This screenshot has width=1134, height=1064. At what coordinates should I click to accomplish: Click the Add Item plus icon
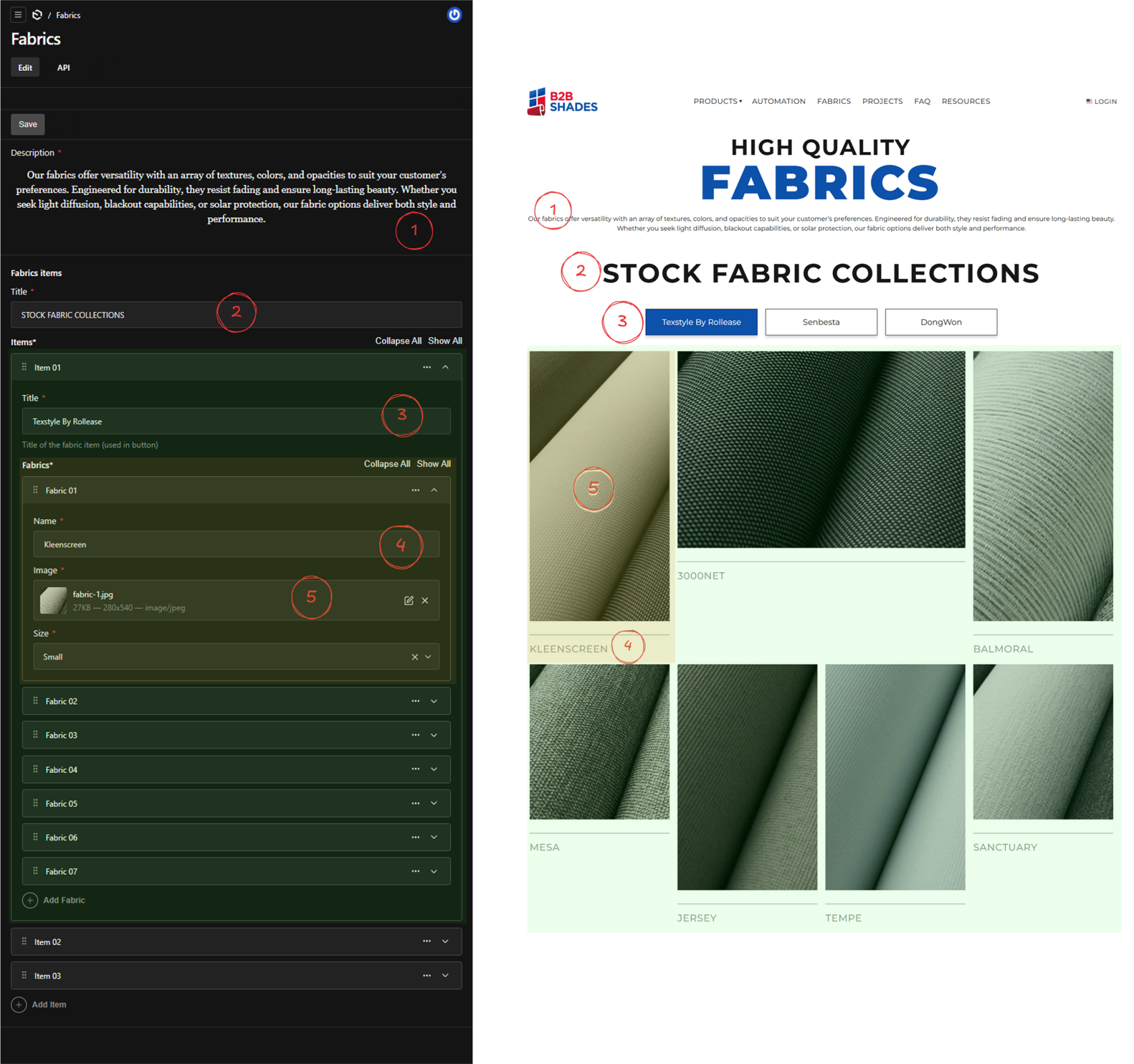click(19, 1005)
